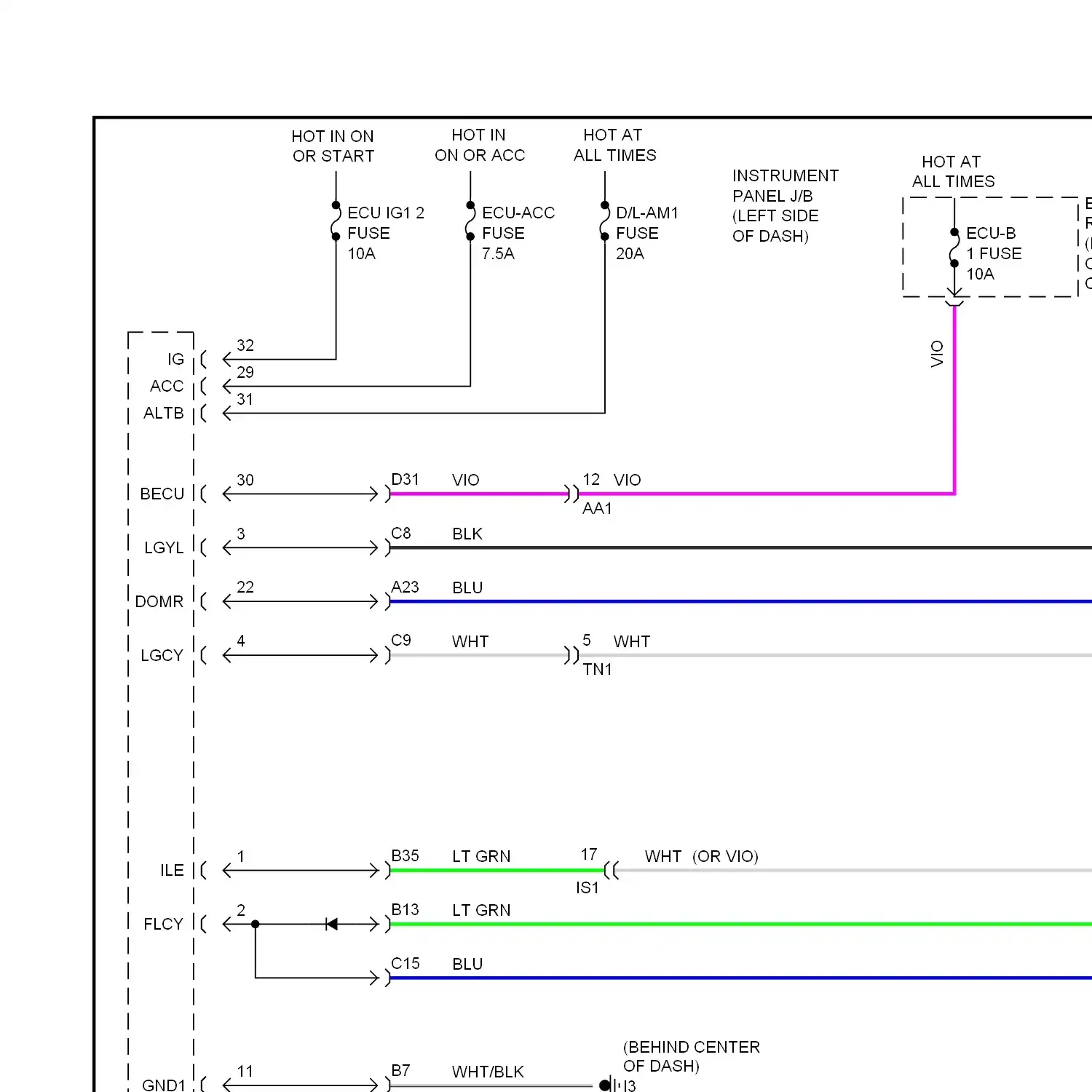
Task: Click the ILE terminal label
Action: tap(172, 870)
